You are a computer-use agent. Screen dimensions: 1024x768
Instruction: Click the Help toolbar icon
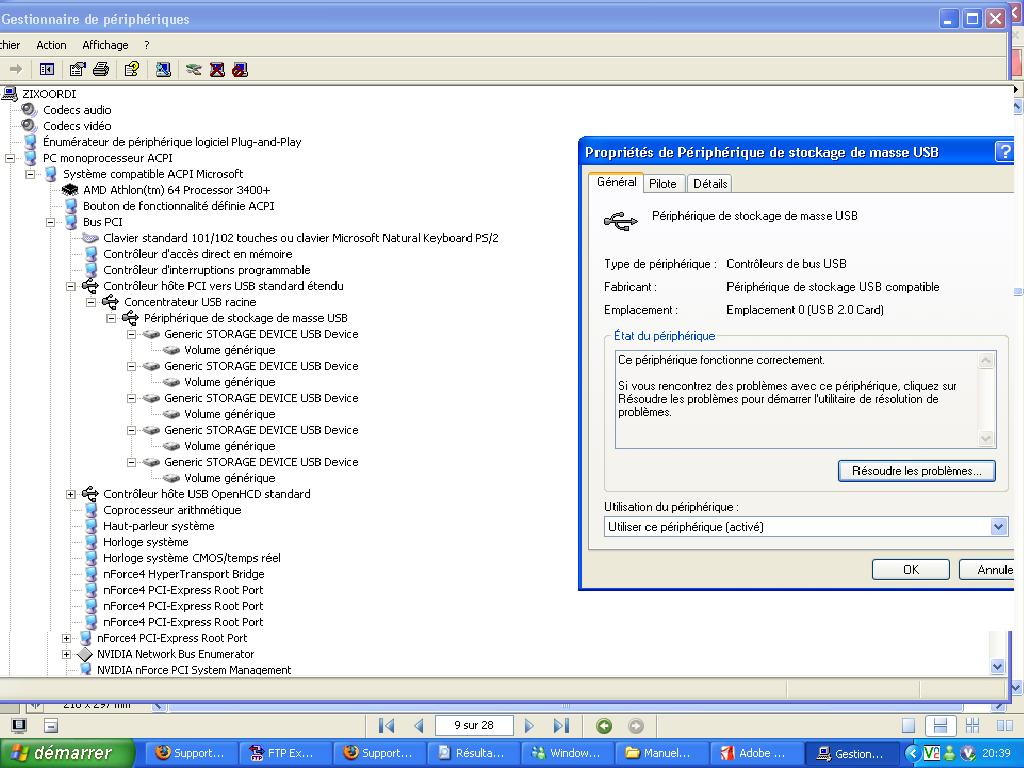pos(131,69)
